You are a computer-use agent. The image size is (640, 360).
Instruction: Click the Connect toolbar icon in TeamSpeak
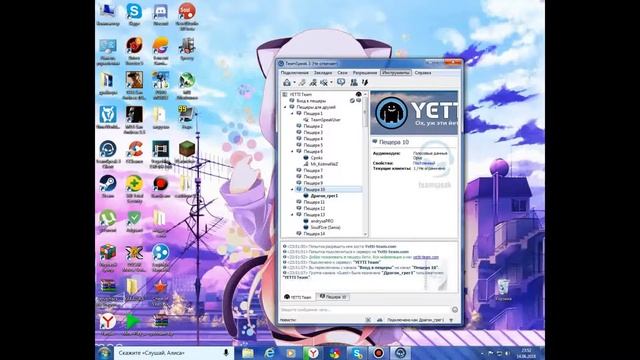point(287,82)
